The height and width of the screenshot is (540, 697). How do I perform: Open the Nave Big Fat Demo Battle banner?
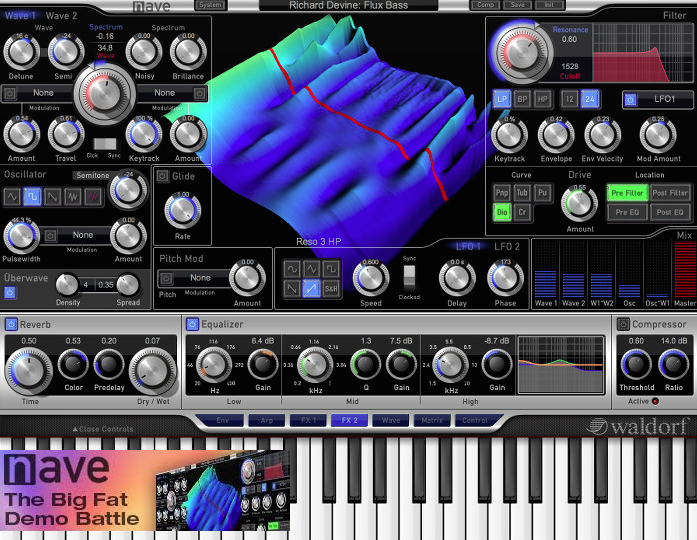(x=145, y=490)
